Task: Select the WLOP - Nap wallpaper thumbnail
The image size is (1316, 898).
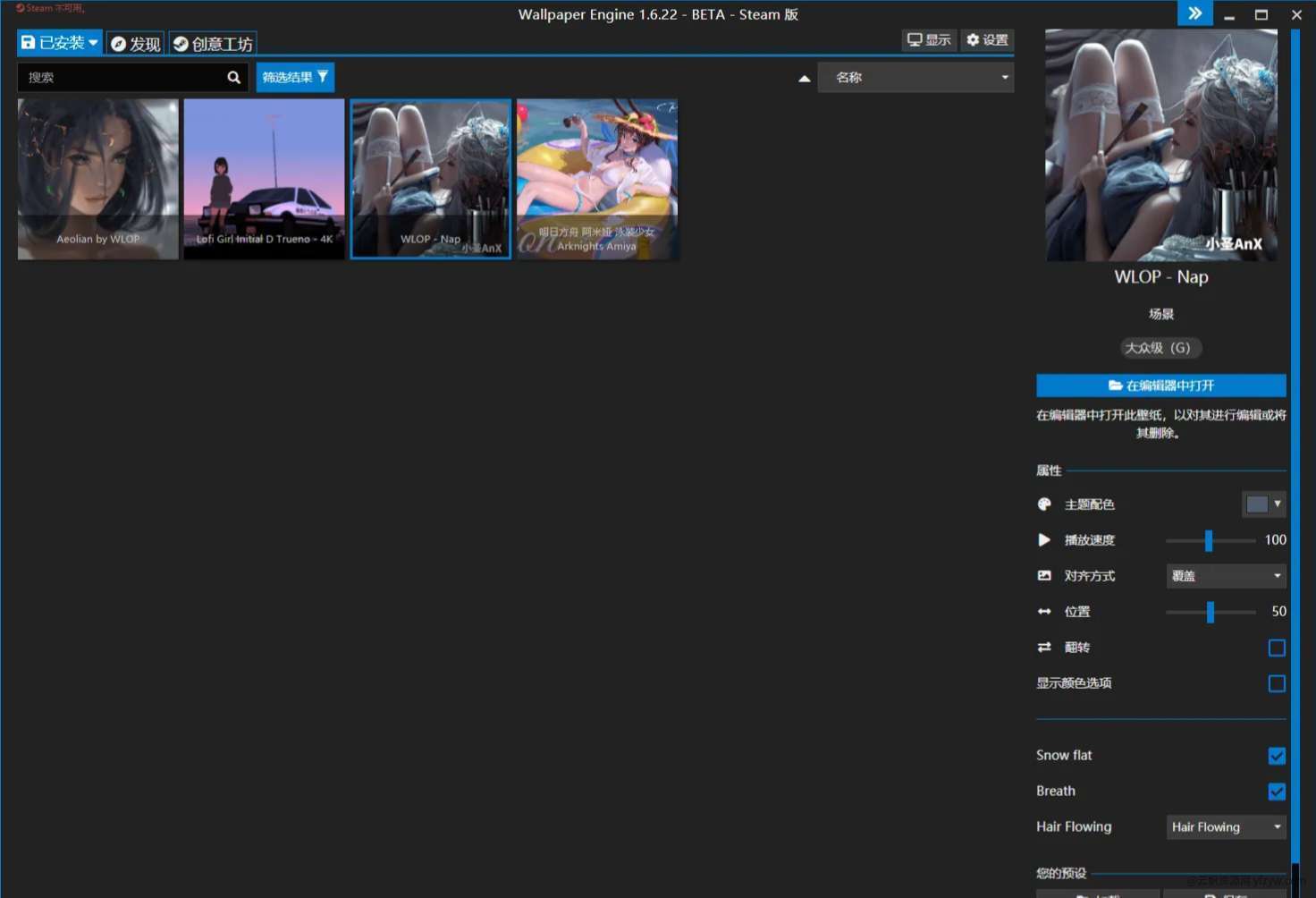Action: (431, 179)
